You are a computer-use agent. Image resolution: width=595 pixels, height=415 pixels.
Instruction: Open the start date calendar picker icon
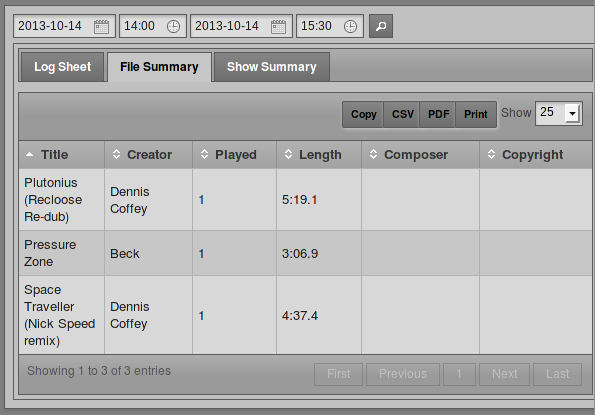pos(101,26)
